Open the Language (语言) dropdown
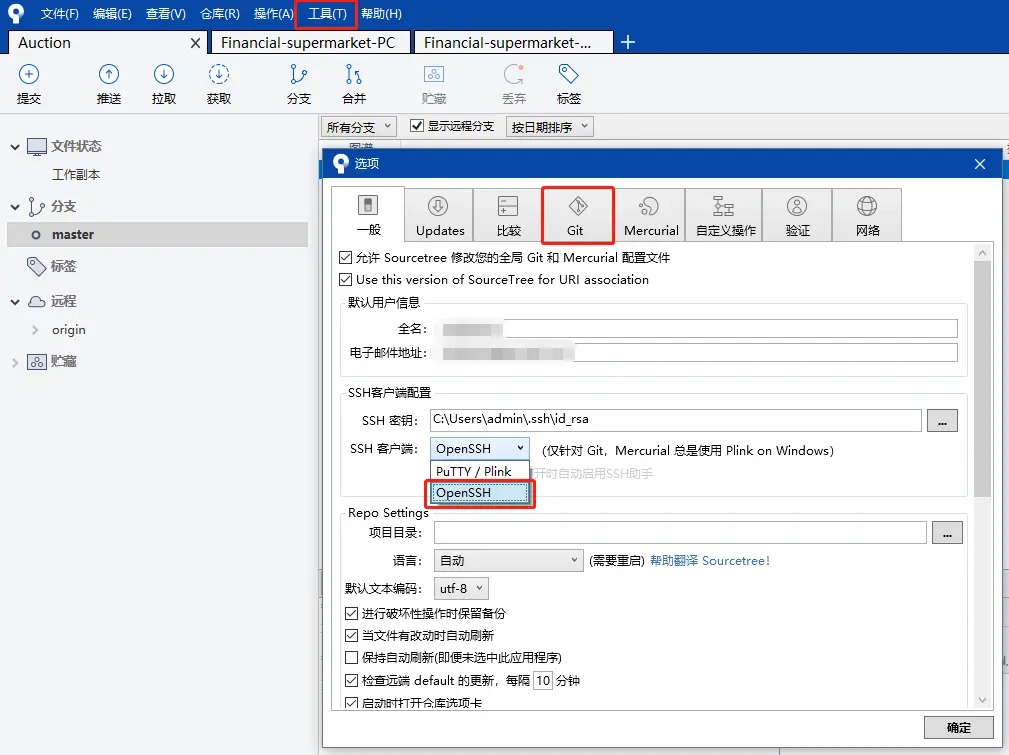The image size is (1009, 755). coord(508,561)
